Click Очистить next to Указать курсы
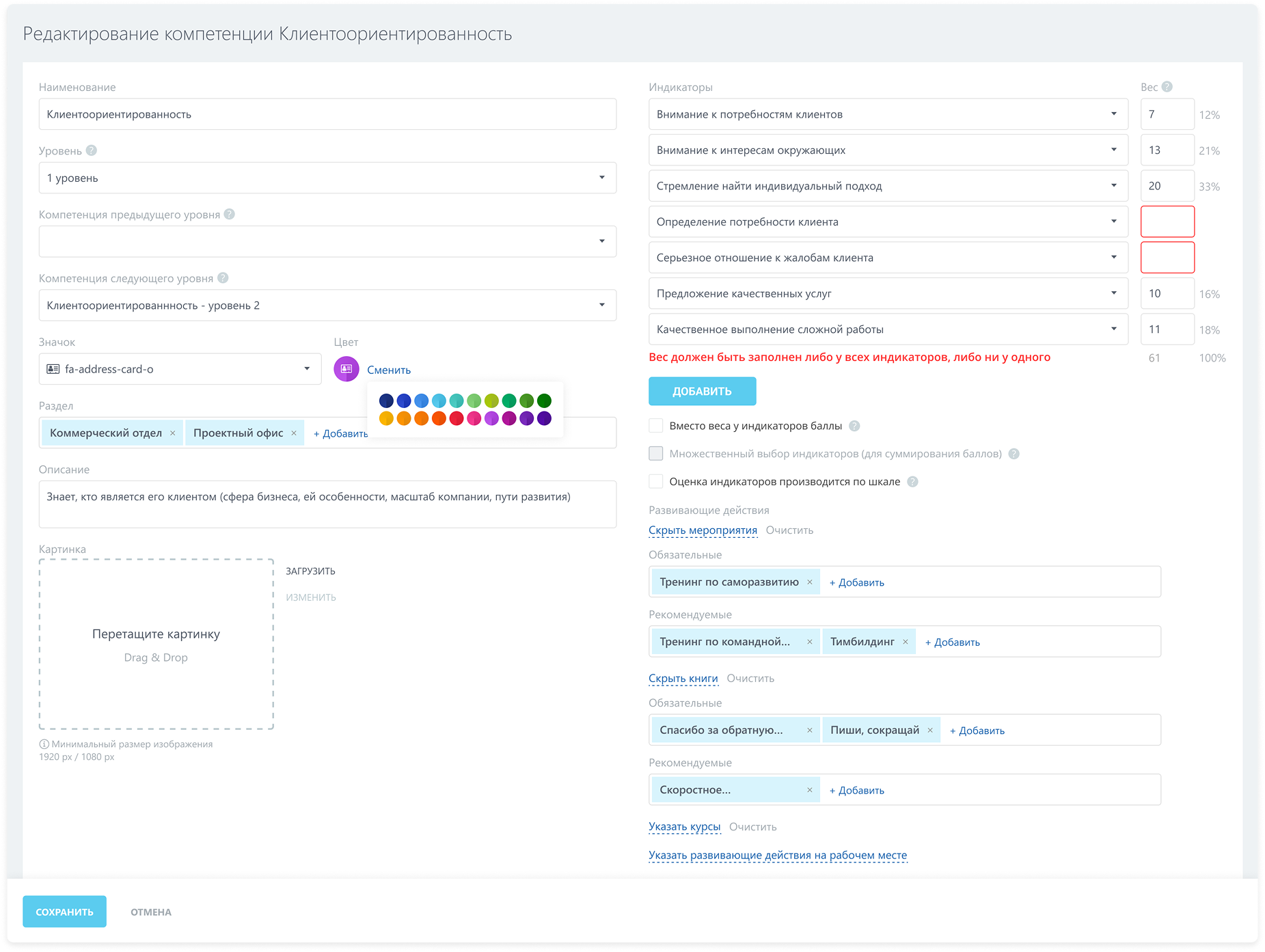 tap(752, 827)
